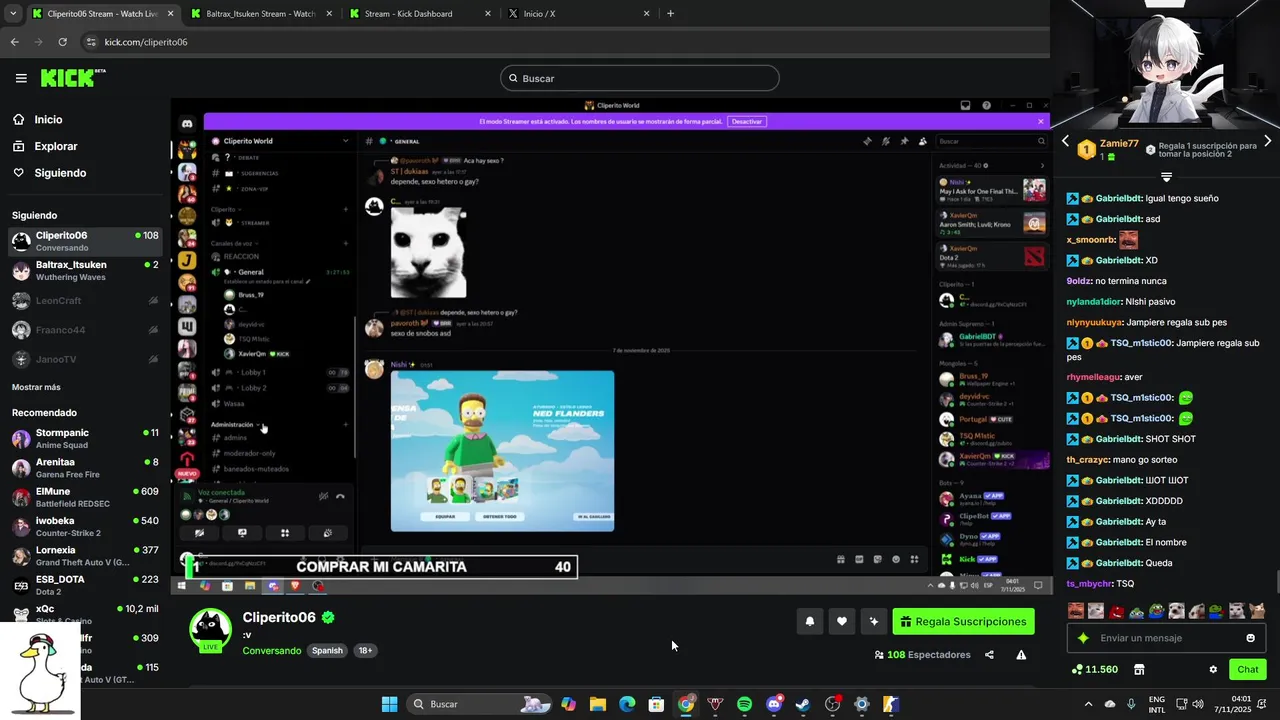Open File Explorer from taskbar
The image size is (1280, 720).
tap(598, 704)
